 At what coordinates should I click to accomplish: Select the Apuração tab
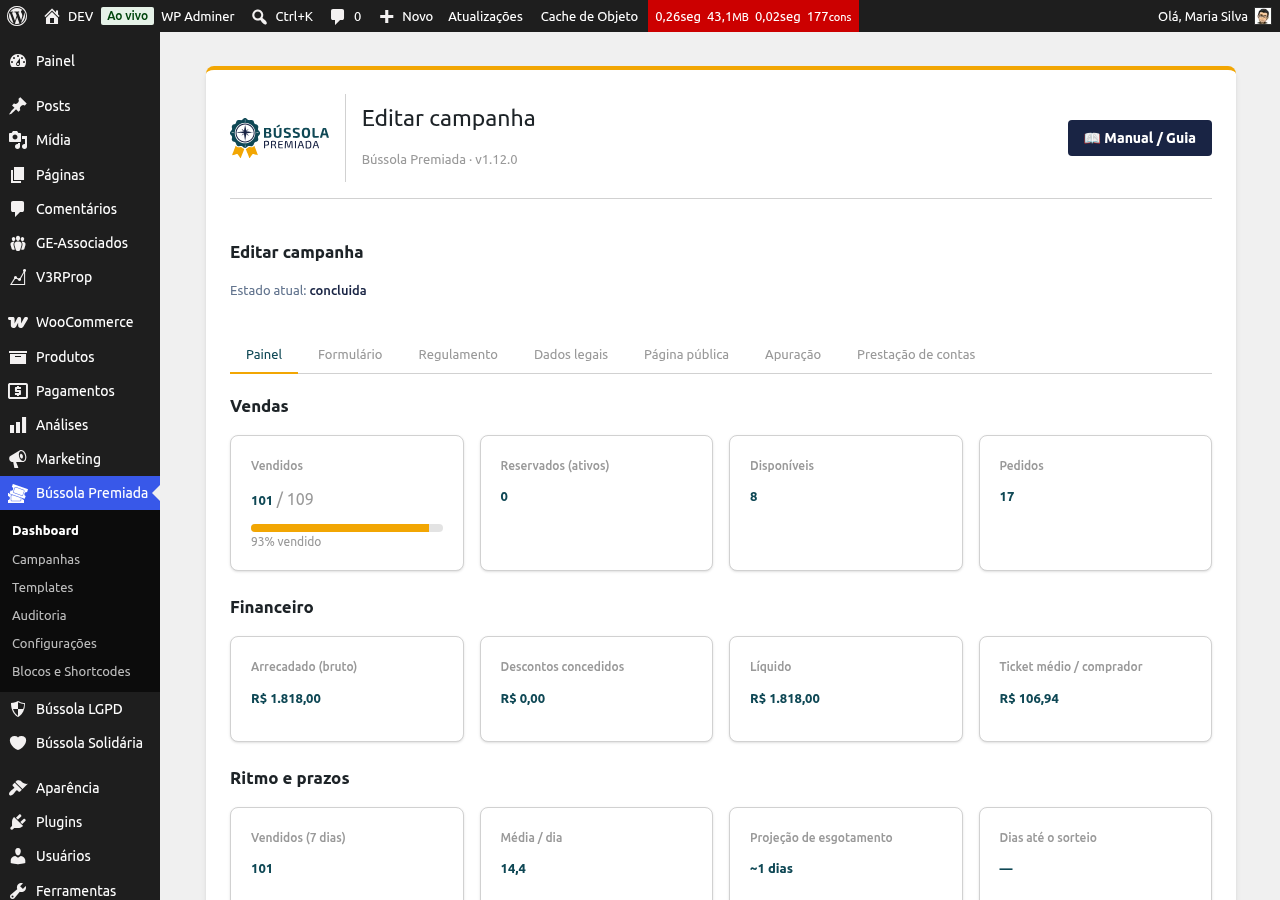coord(793,355)
